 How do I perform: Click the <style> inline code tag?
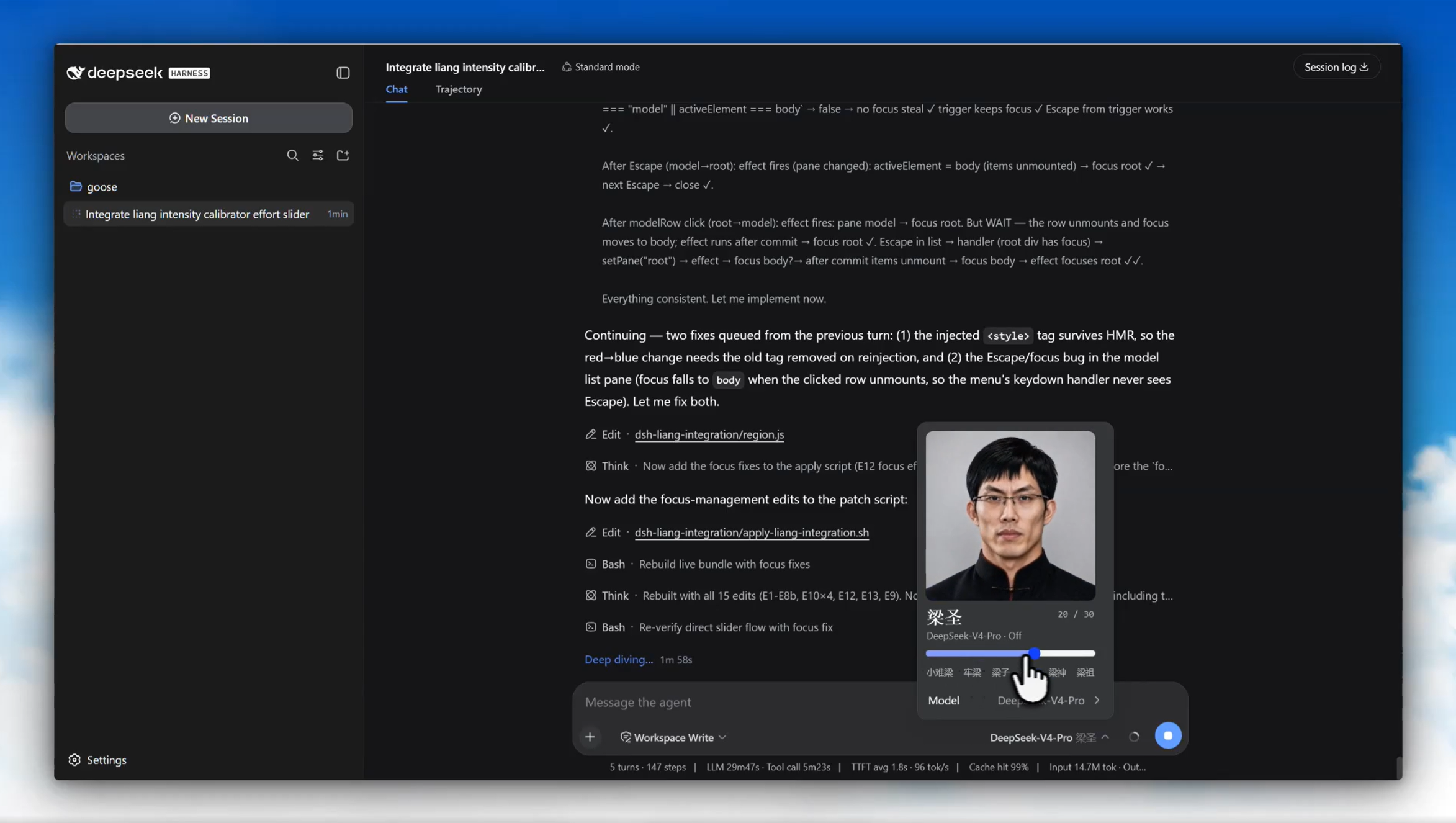[x=1008, y=336]
